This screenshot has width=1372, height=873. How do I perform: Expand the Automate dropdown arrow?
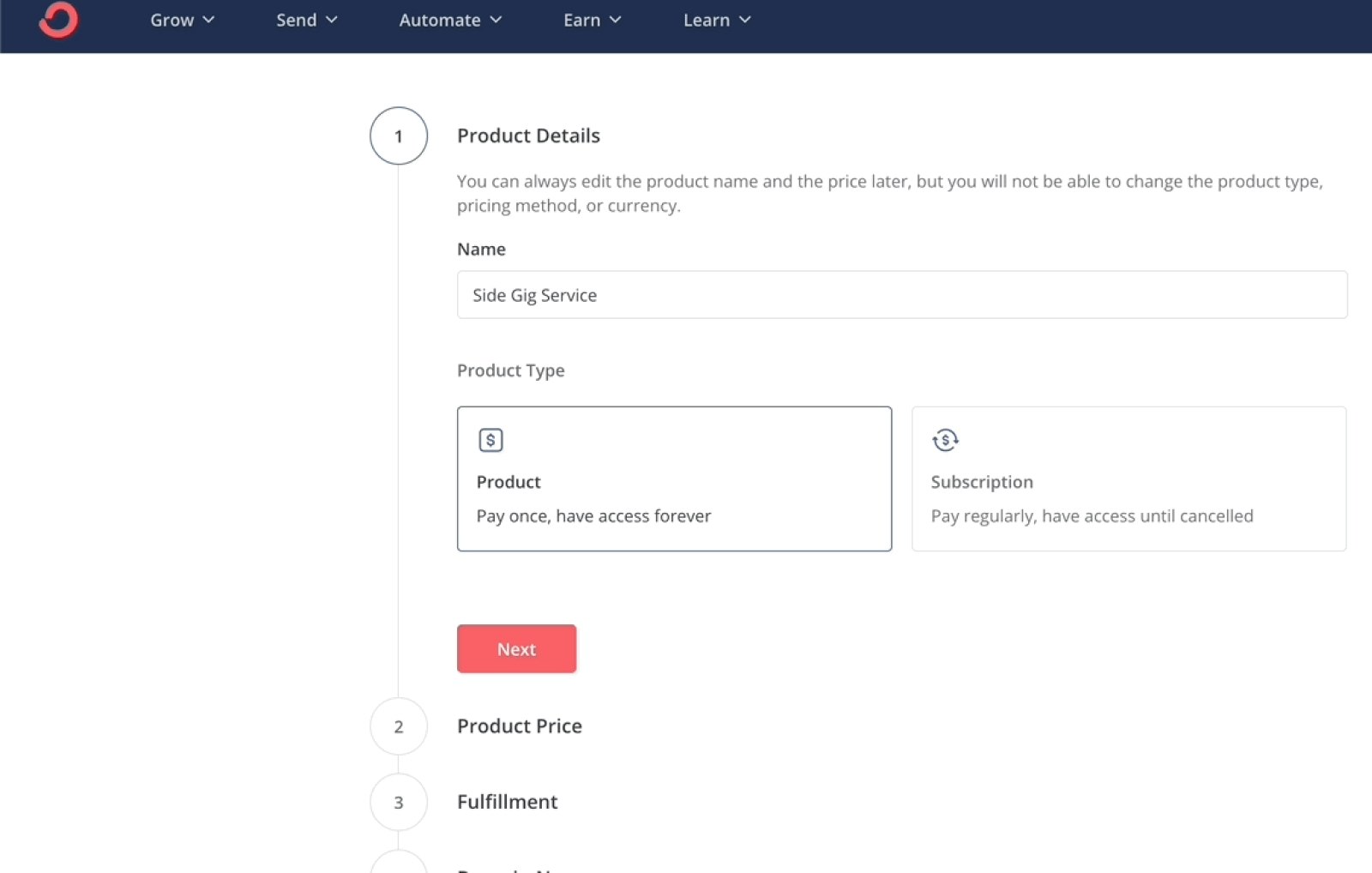496,20
